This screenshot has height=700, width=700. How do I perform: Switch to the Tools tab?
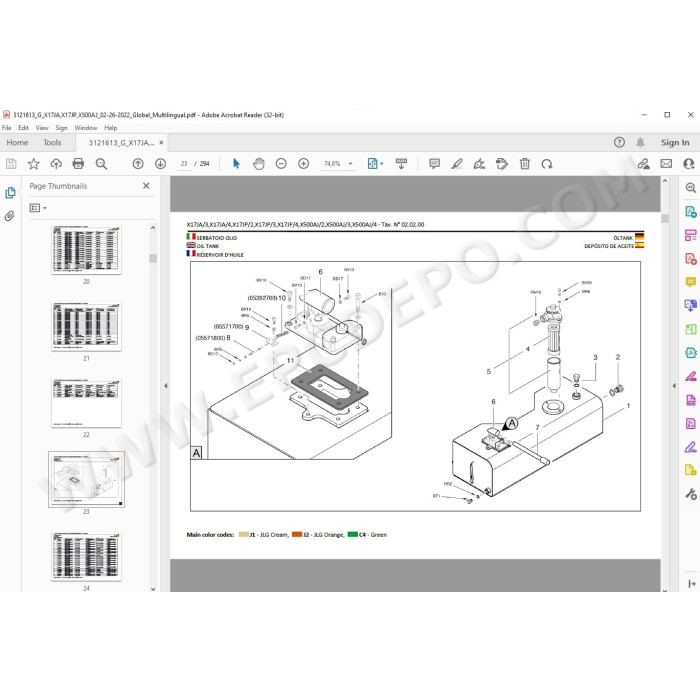(52, 142)
